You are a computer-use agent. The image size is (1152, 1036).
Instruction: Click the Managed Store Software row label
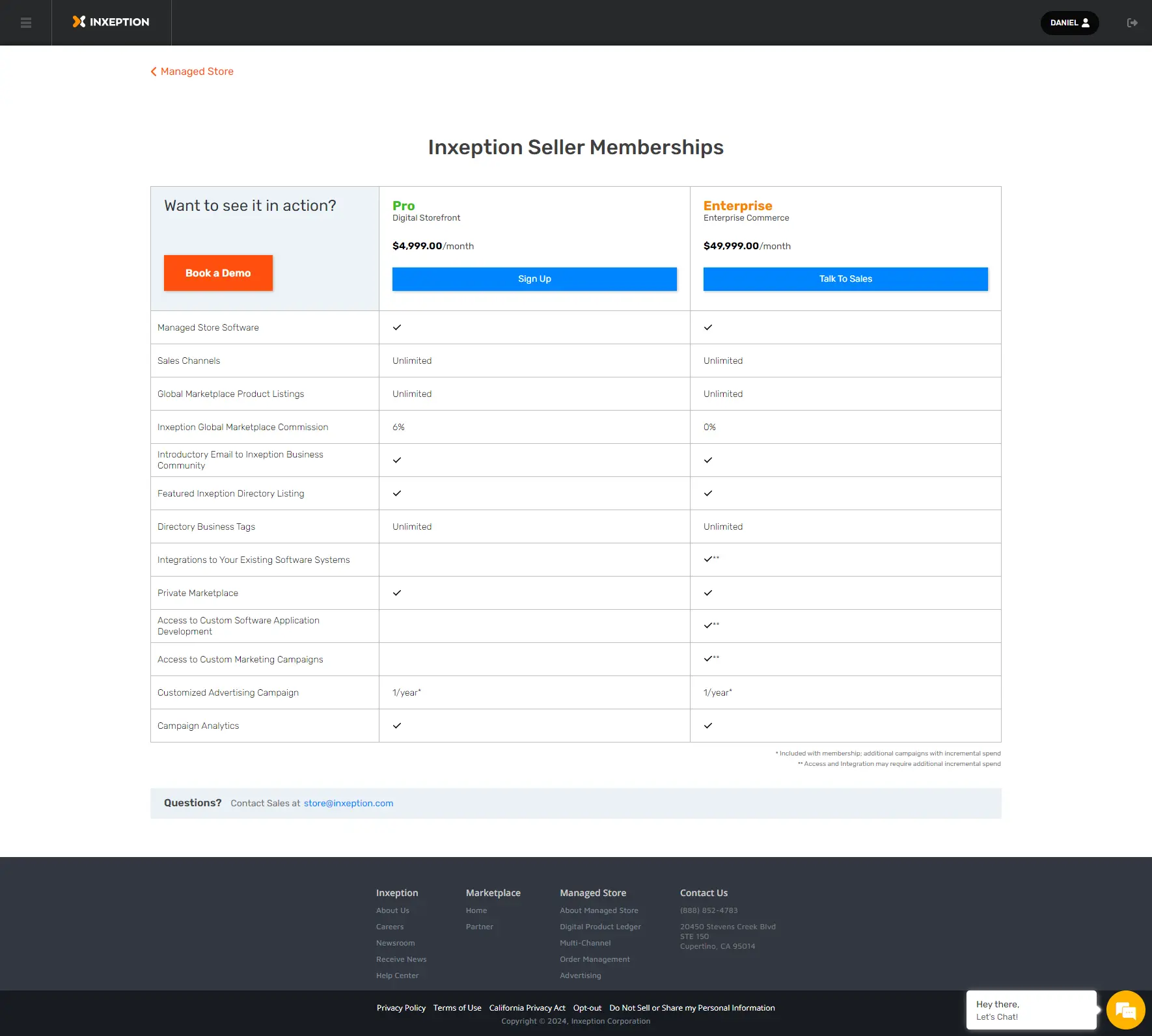pyautogui.click(x=208, y=328)
